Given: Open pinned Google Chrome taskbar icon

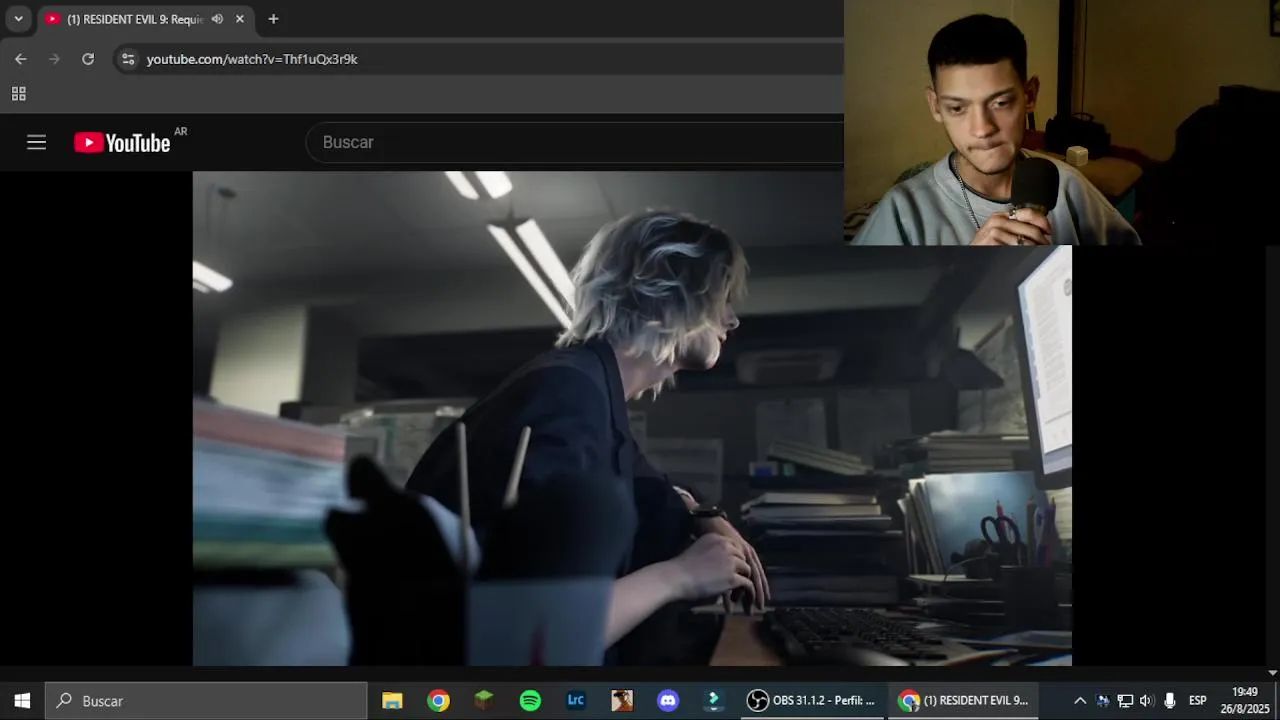Looking at the screenshot, I should click(x=438, y=701).
